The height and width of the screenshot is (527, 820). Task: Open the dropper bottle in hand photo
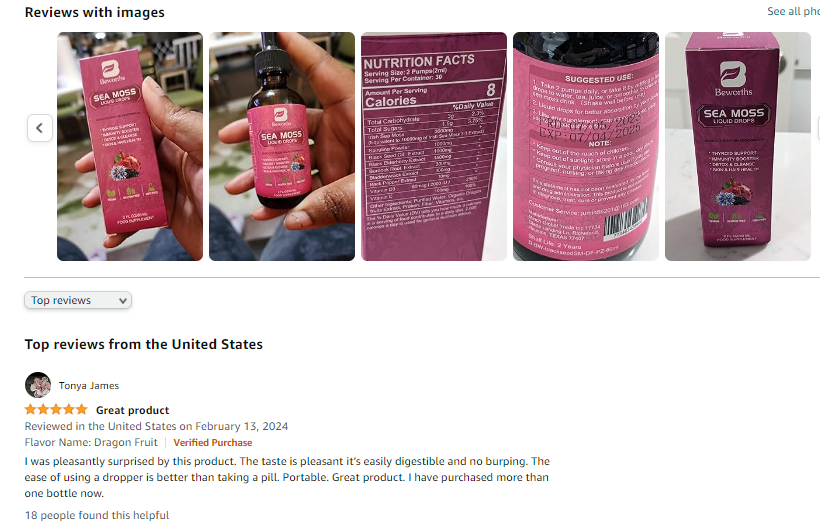(282, 146)
